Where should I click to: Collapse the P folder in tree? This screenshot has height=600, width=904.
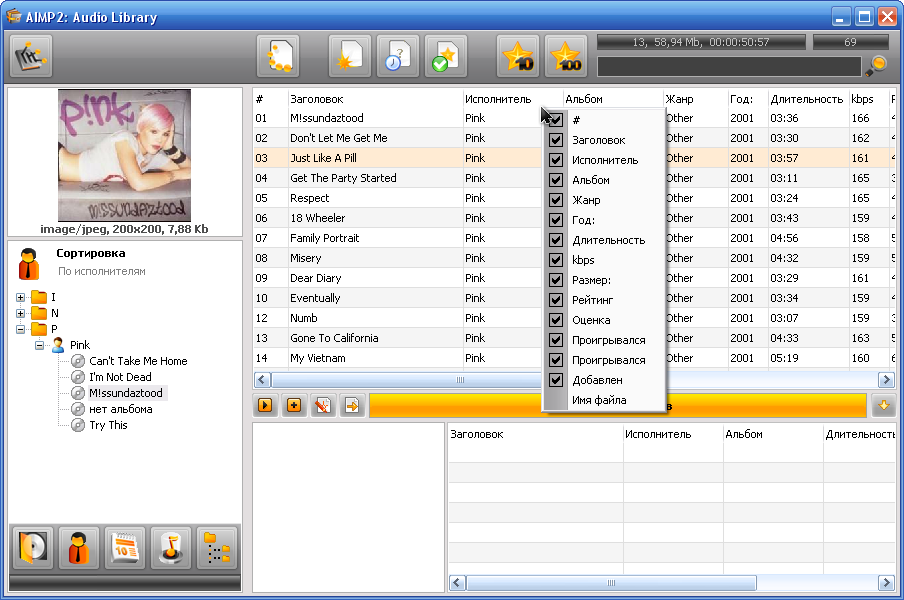click(x=20, y=330)
